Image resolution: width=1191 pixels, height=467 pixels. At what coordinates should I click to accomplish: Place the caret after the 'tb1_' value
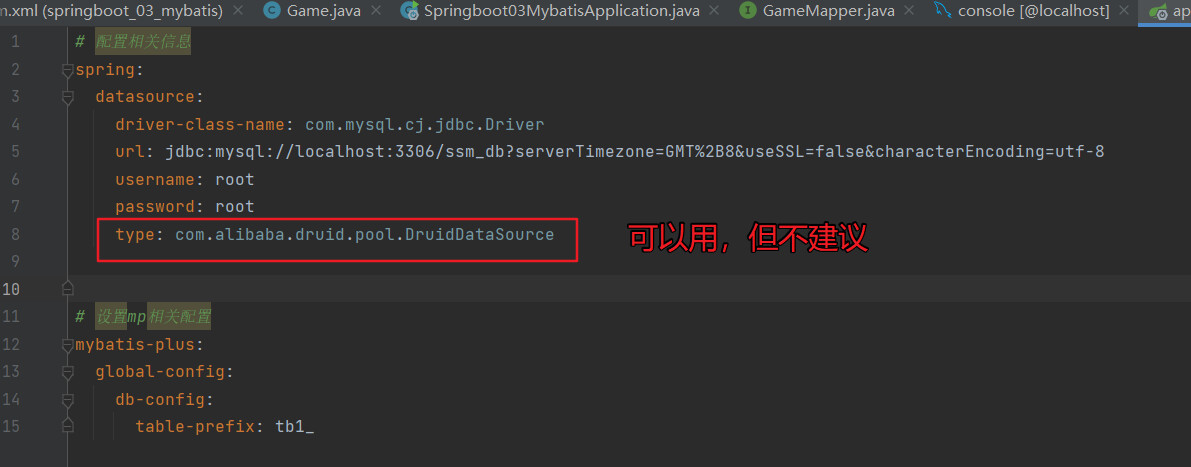(314, 426)
